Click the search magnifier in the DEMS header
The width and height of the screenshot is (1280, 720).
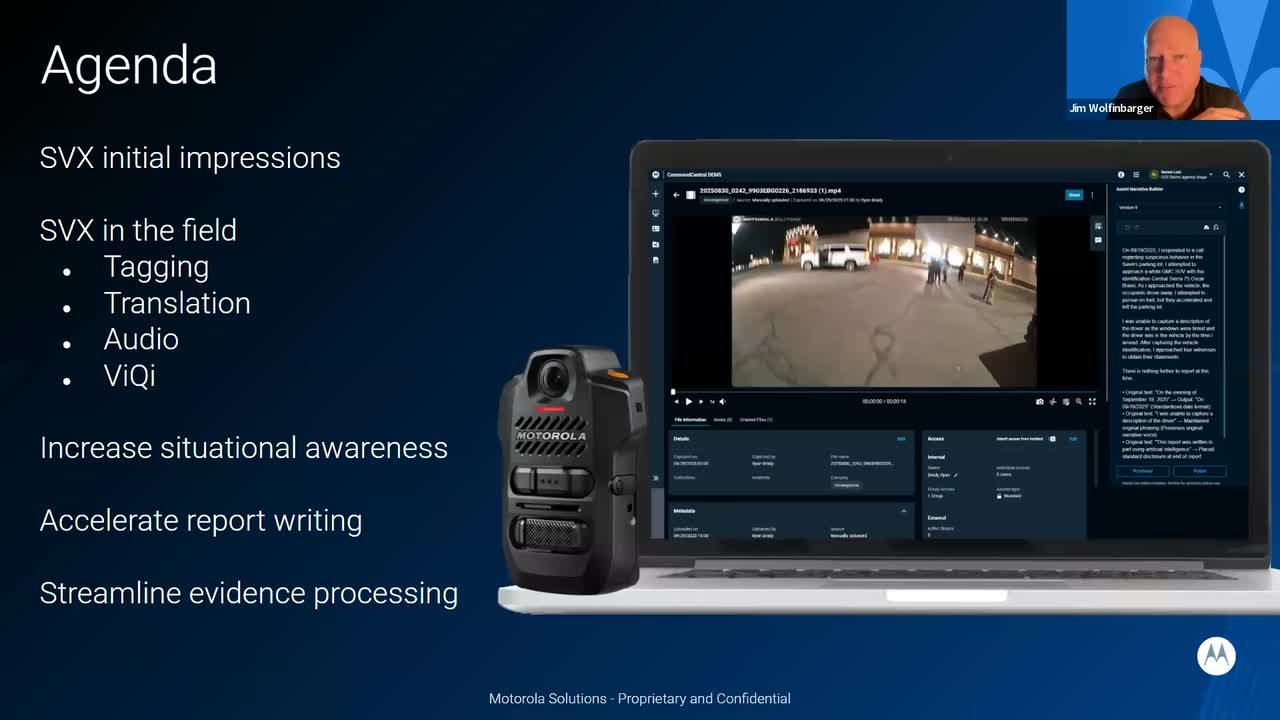(x=1227, y=175)
